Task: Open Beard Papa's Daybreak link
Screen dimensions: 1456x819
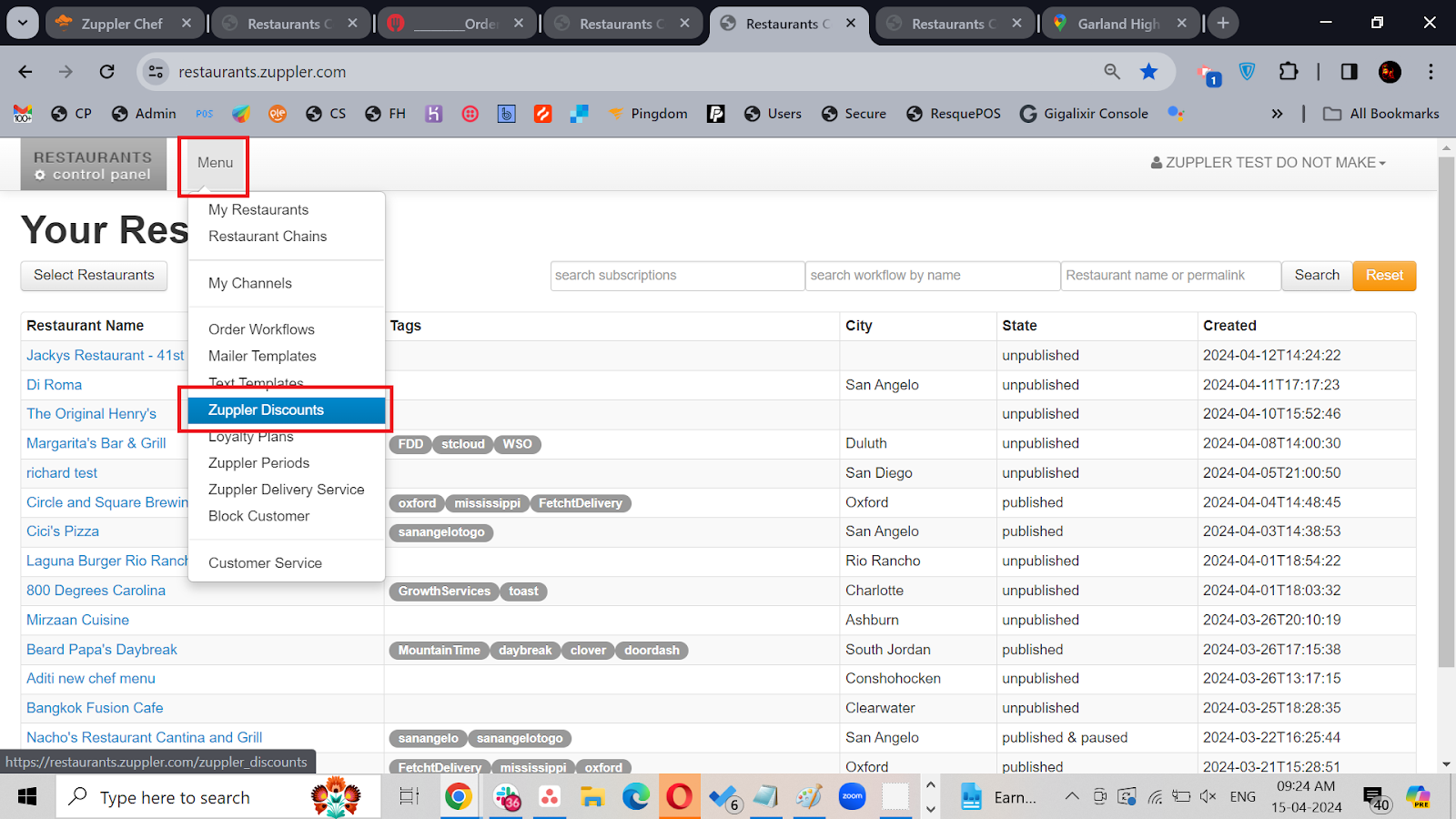Action: point(102,650)
